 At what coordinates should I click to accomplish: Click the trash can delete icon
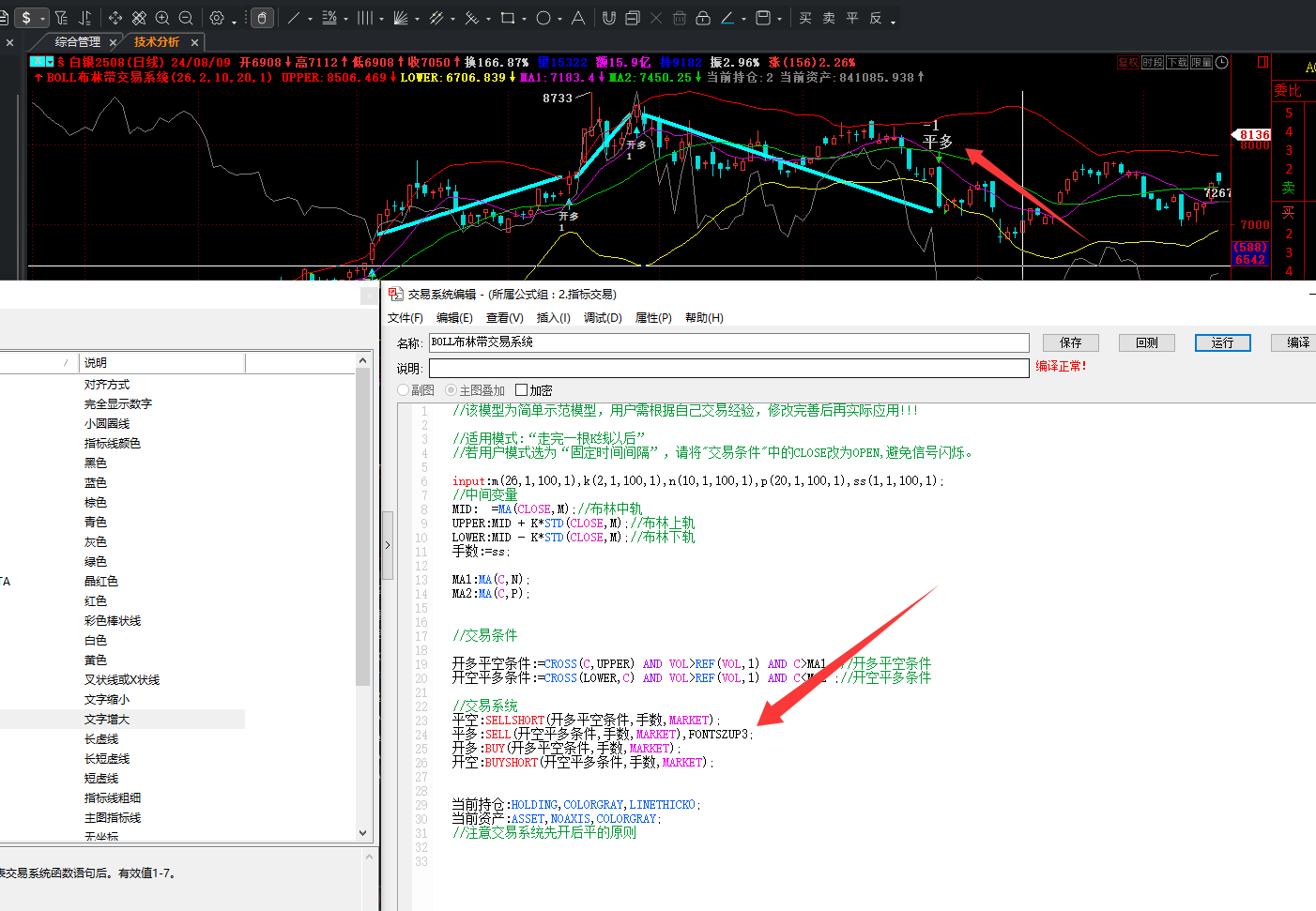[679, 18]
